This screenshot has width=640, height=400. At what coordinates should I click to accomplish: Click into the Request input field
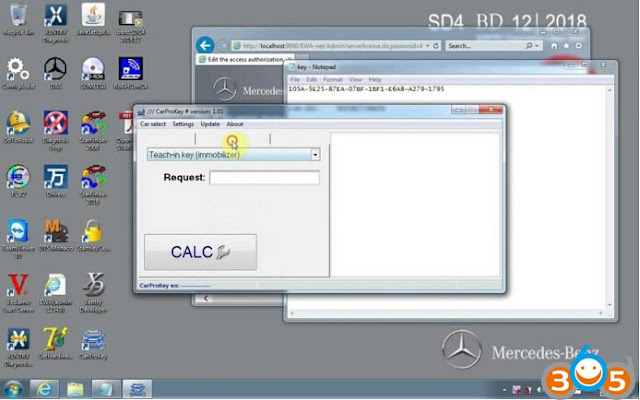pyautogui.click(x=264, y=178)
